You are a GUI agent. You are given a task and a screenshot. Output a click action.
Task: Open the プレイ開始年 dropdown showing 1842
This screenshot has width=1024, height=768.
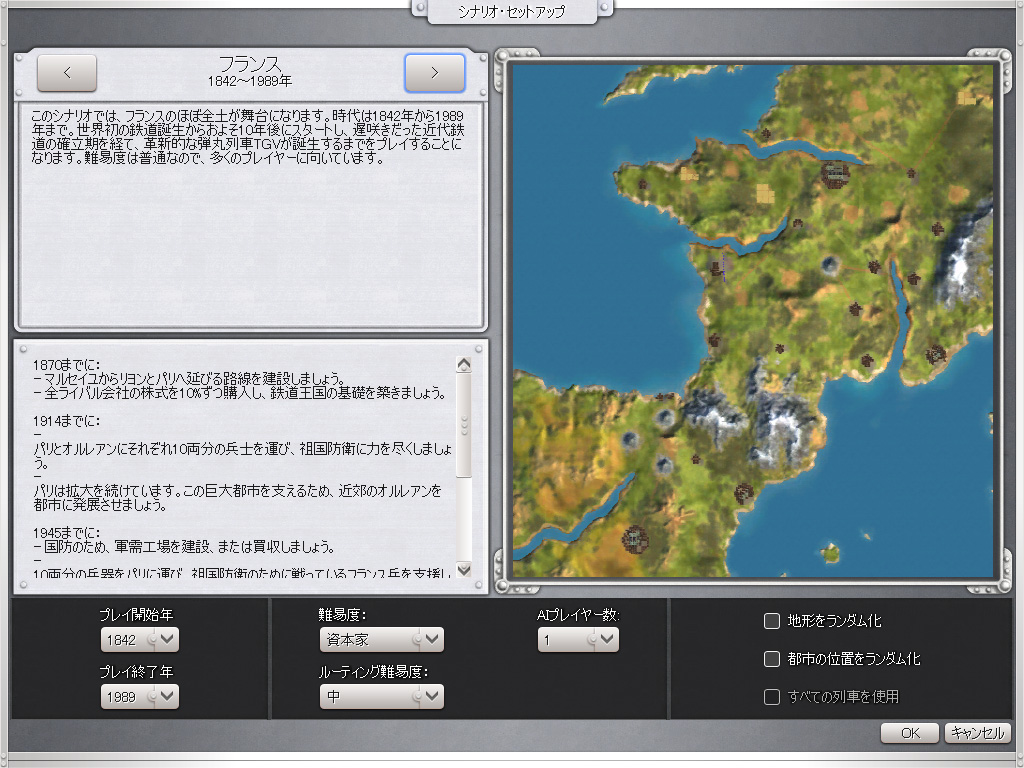click(x=140, y=639)
